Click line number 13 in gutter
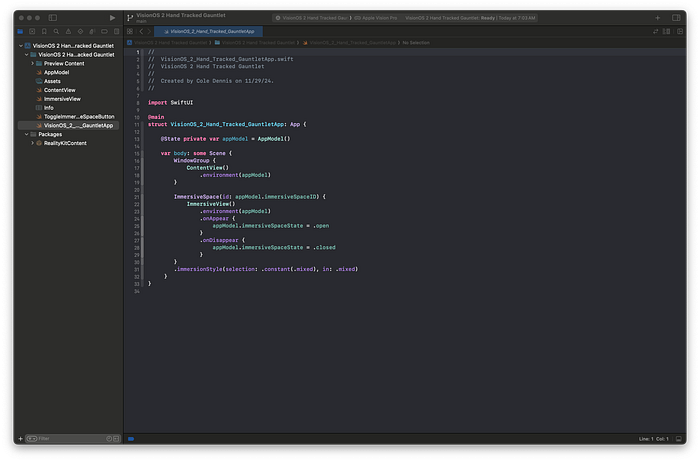Image resolution: width=700 pixels, height=461 pixels. click(x=137, y=139)
